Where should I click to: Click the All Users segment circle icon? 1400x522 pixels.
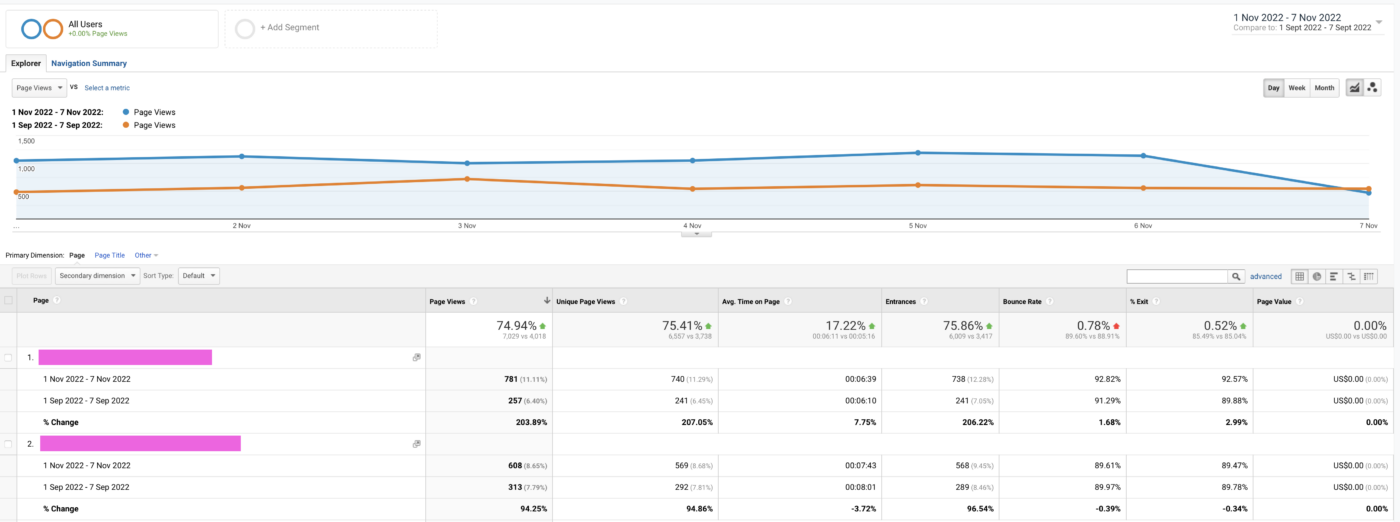click(42, 29)
